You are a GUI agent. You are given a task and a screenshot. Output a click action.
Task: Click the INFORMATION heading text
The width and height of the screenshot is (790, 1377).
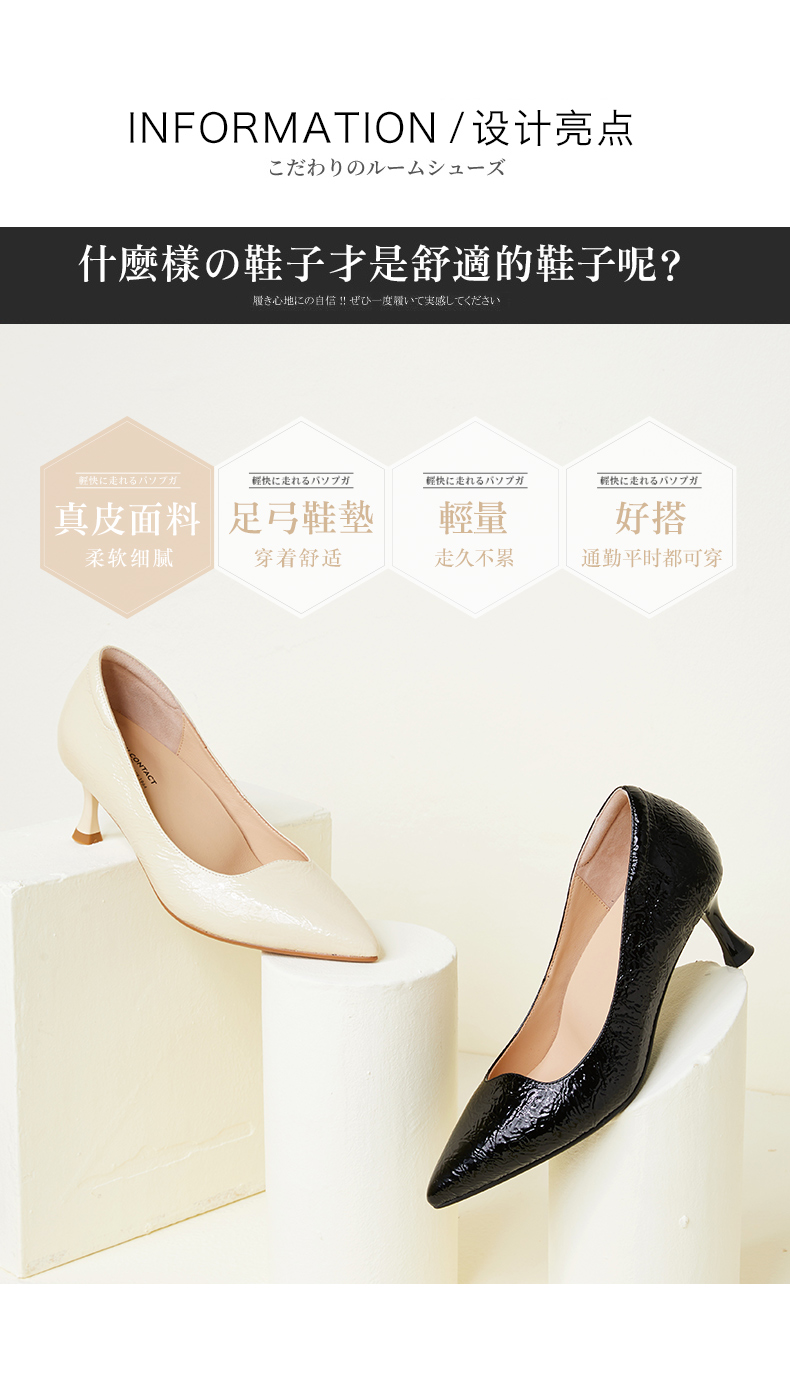point(282,130)
